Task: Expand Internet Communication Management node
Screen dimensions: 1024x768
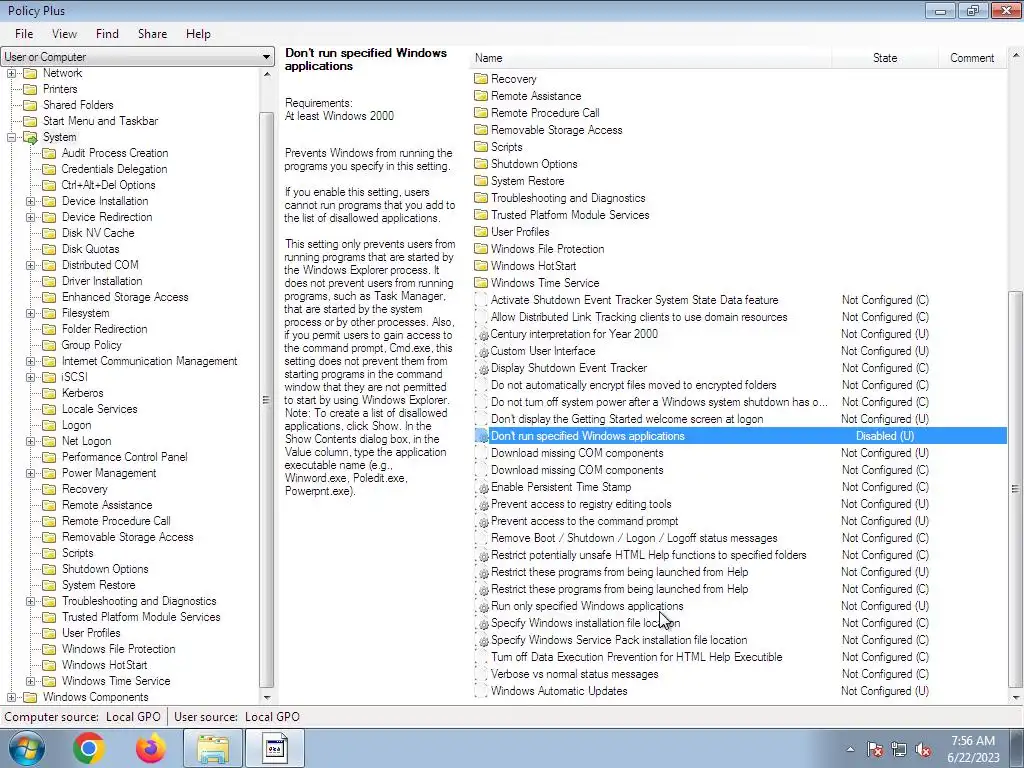Action: coord(30,361)
